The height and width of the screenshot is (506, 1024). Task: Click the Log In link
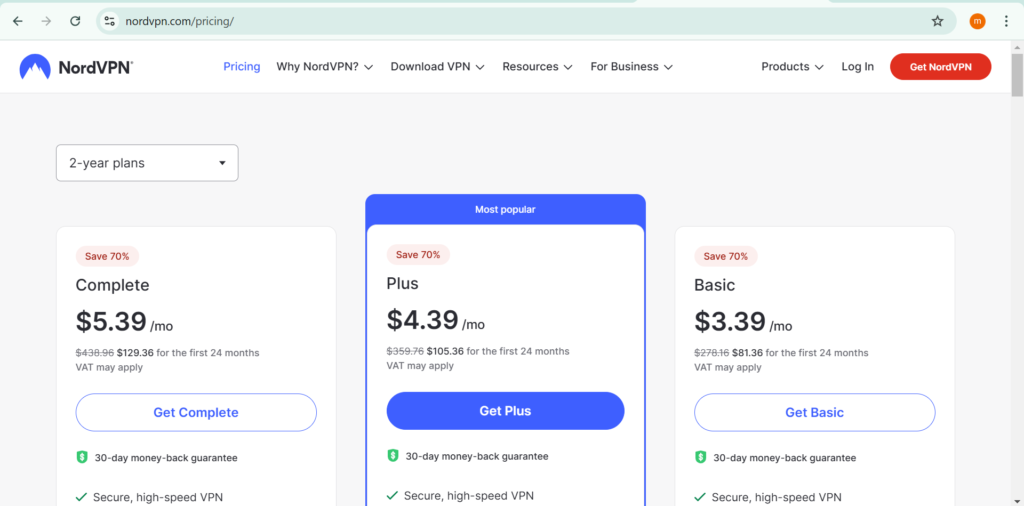pyautogui.click(x=857, y=67)
